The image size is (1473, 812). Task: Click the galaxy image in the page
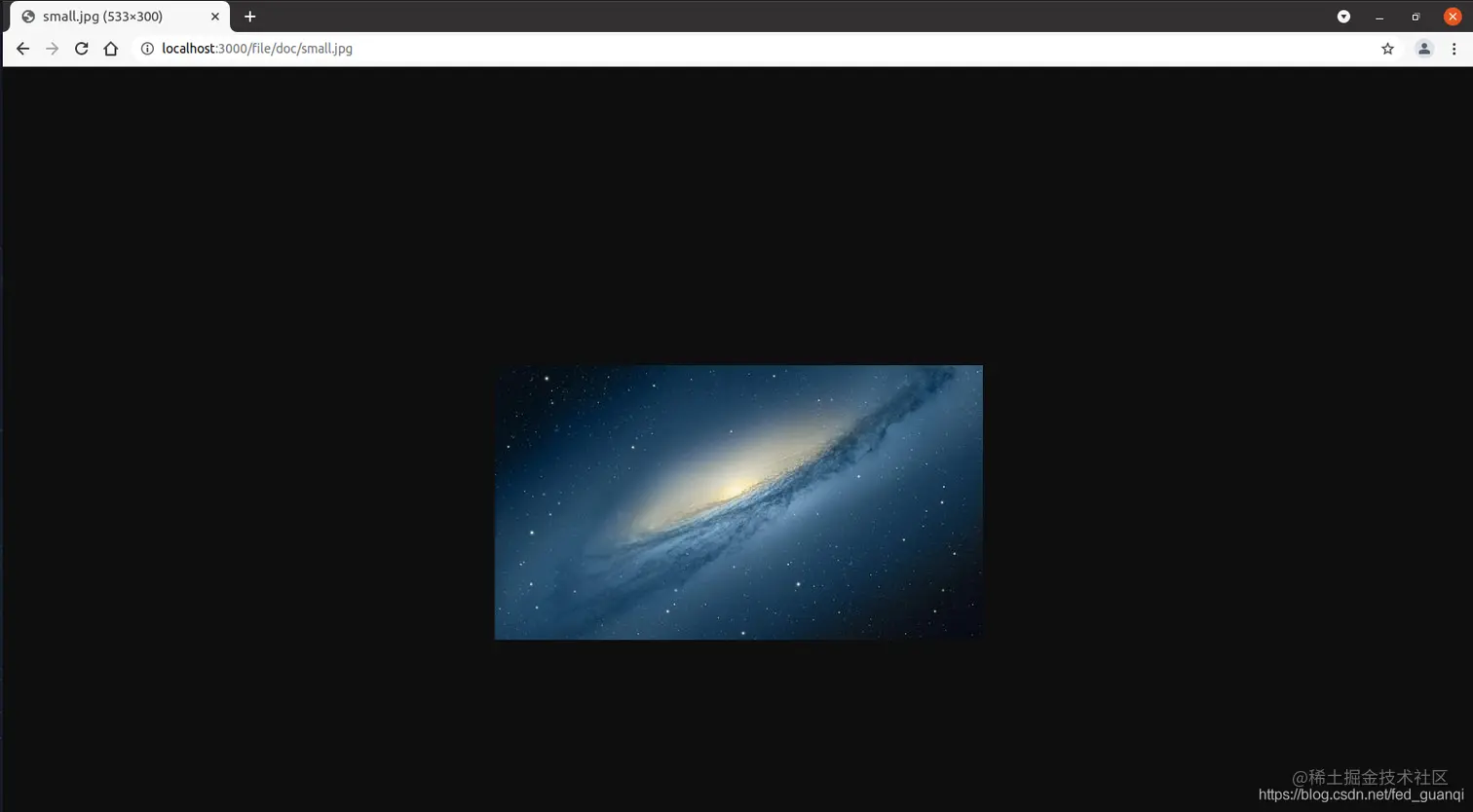(x=738, y=502)
